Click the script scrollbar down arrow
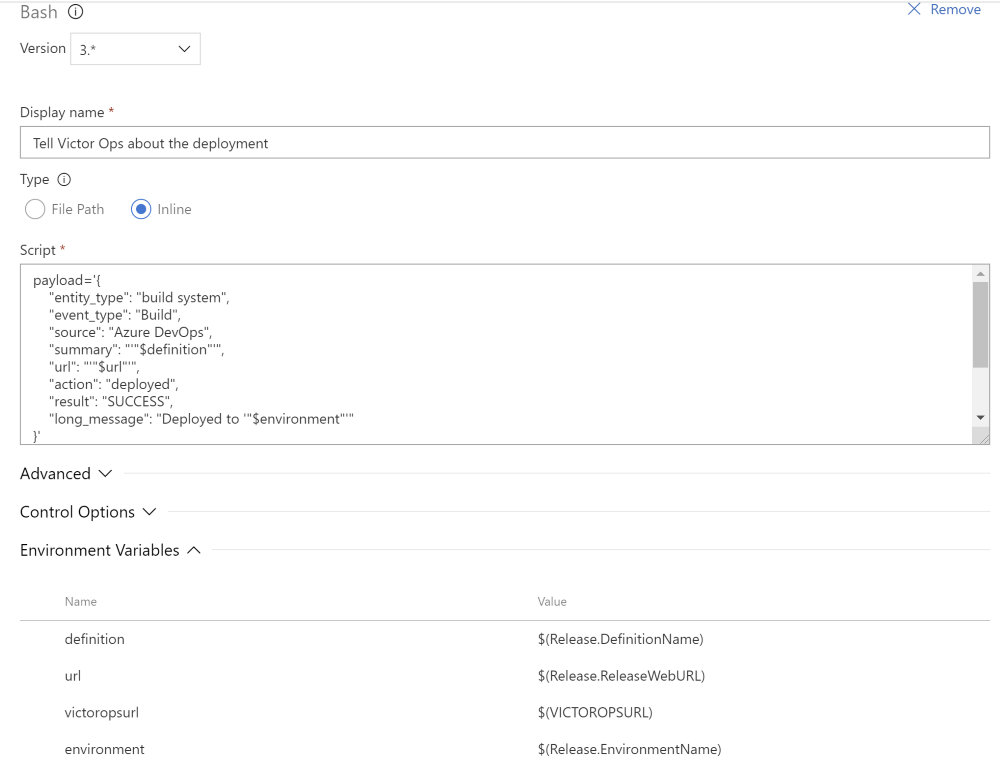 click(980, 417)
